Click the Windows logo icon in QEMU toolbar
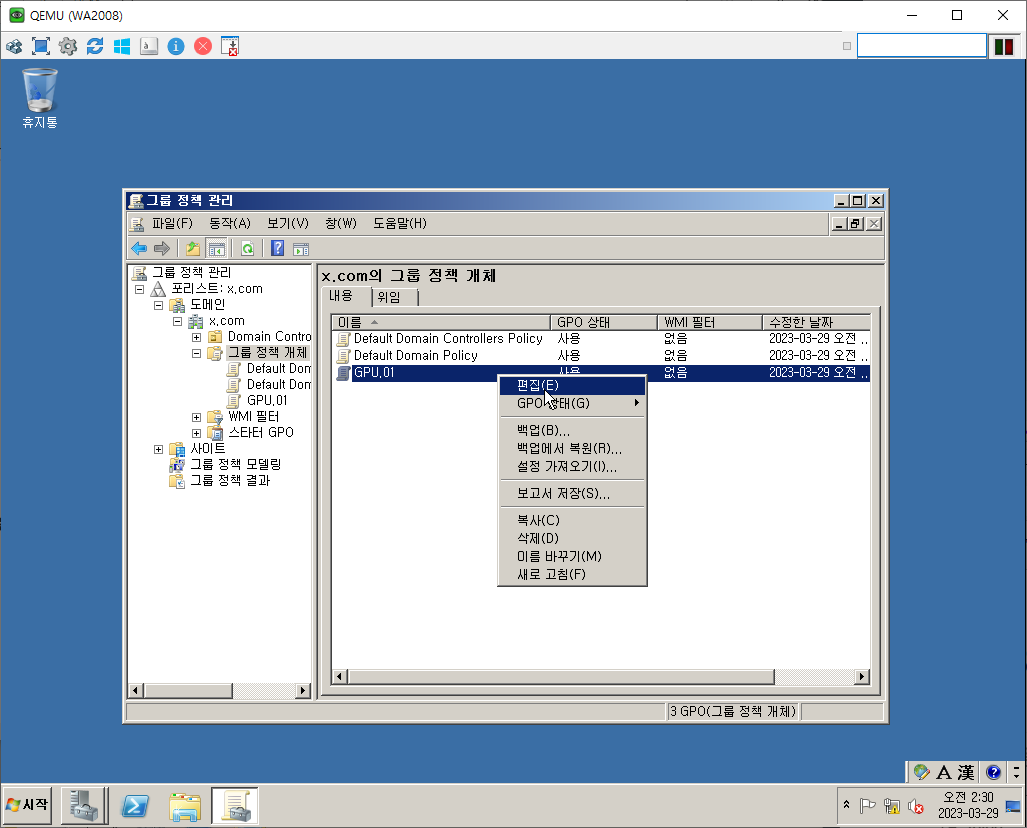Viewport: 1027px width, 828px height. point(122,46)
